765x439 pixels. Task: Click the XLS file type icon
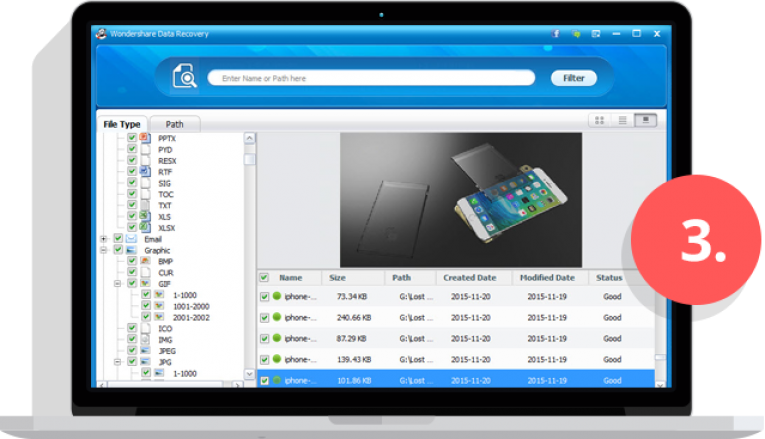click(145, 216)
